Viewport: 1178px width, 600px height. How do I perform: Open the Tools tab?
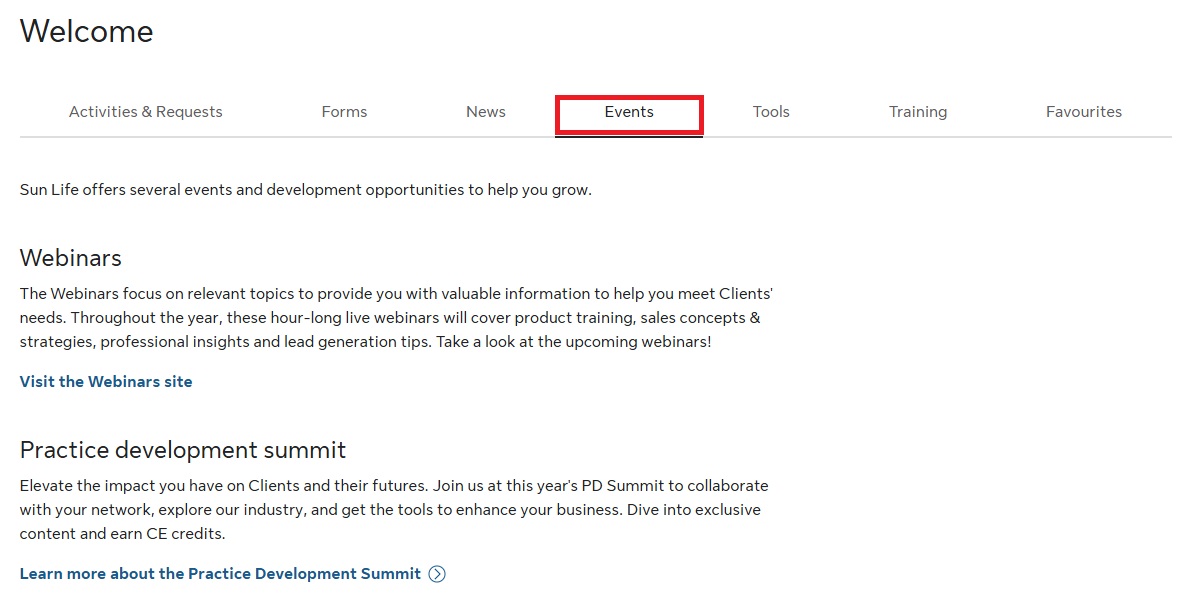(x=771, y=112)
